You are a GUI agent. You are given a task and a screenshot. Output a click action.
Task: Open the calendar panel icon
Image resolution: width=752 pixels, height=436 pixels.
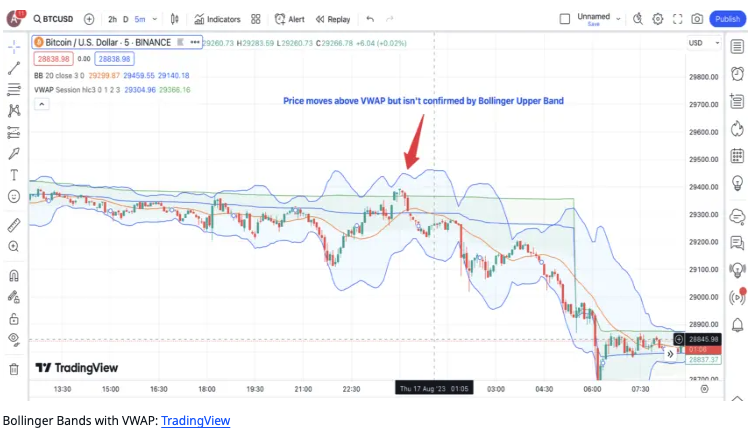[x=737, y=156]
